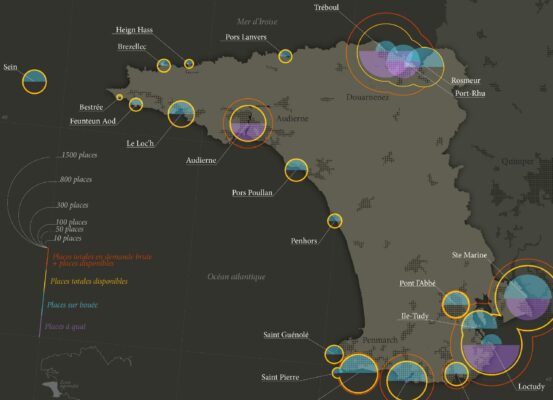
Task: Select the 'Places à quai' purple legend entry
Action: 65,326
